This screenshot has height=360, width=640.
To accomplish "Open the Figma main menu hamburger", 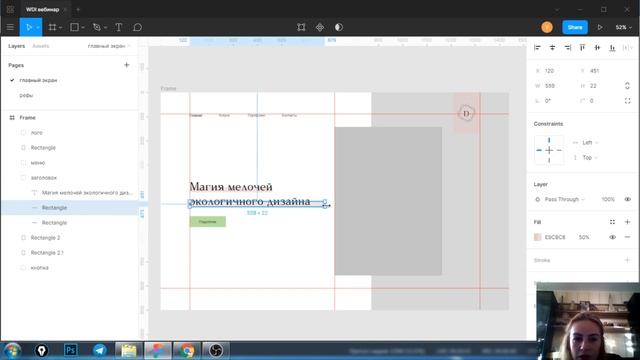I will tap(10, 27).
